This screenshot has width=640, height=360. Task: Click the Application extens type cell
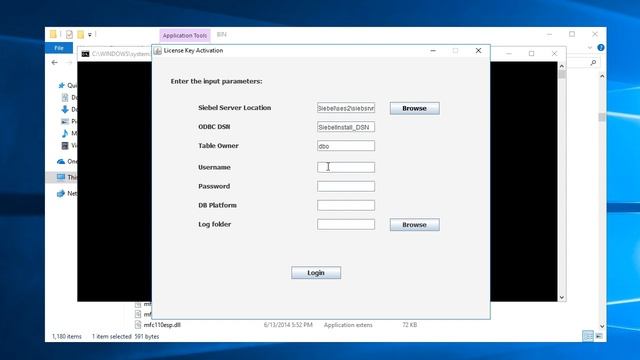click(348, 325)
